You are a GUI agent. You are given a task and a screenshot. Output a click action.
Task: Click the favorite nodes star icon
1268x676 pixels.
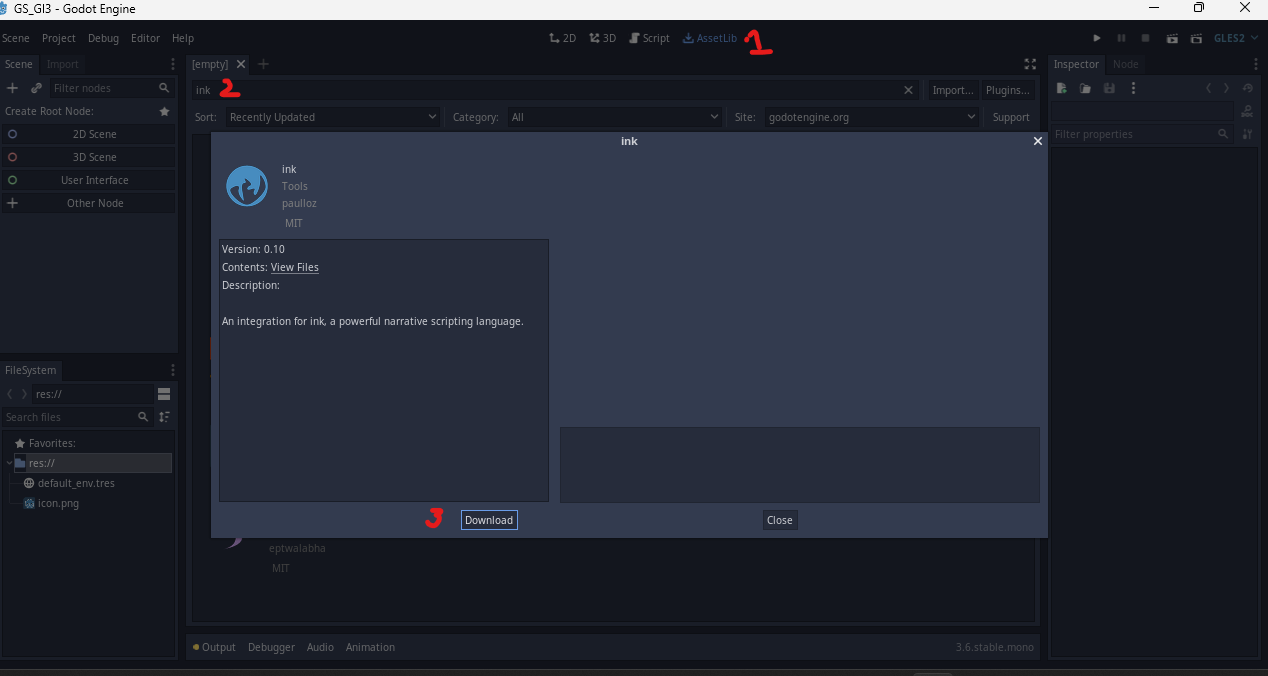(x=165, y=111)
